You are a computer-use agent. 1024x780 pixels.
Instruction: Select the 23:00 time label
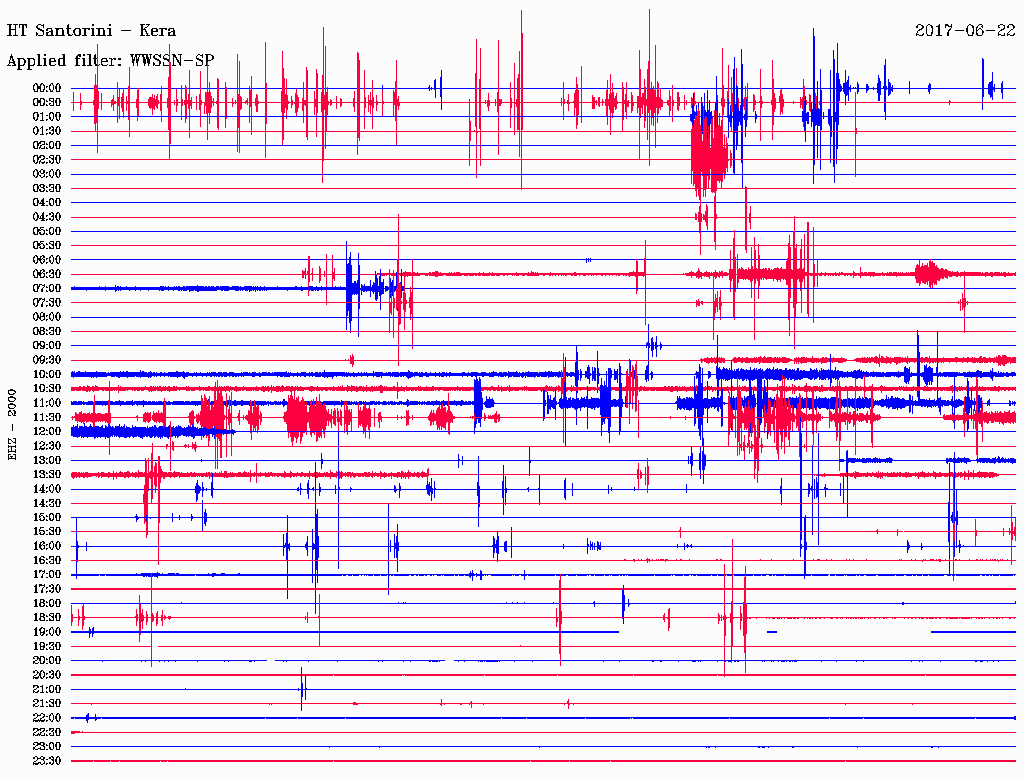(47, 747)
